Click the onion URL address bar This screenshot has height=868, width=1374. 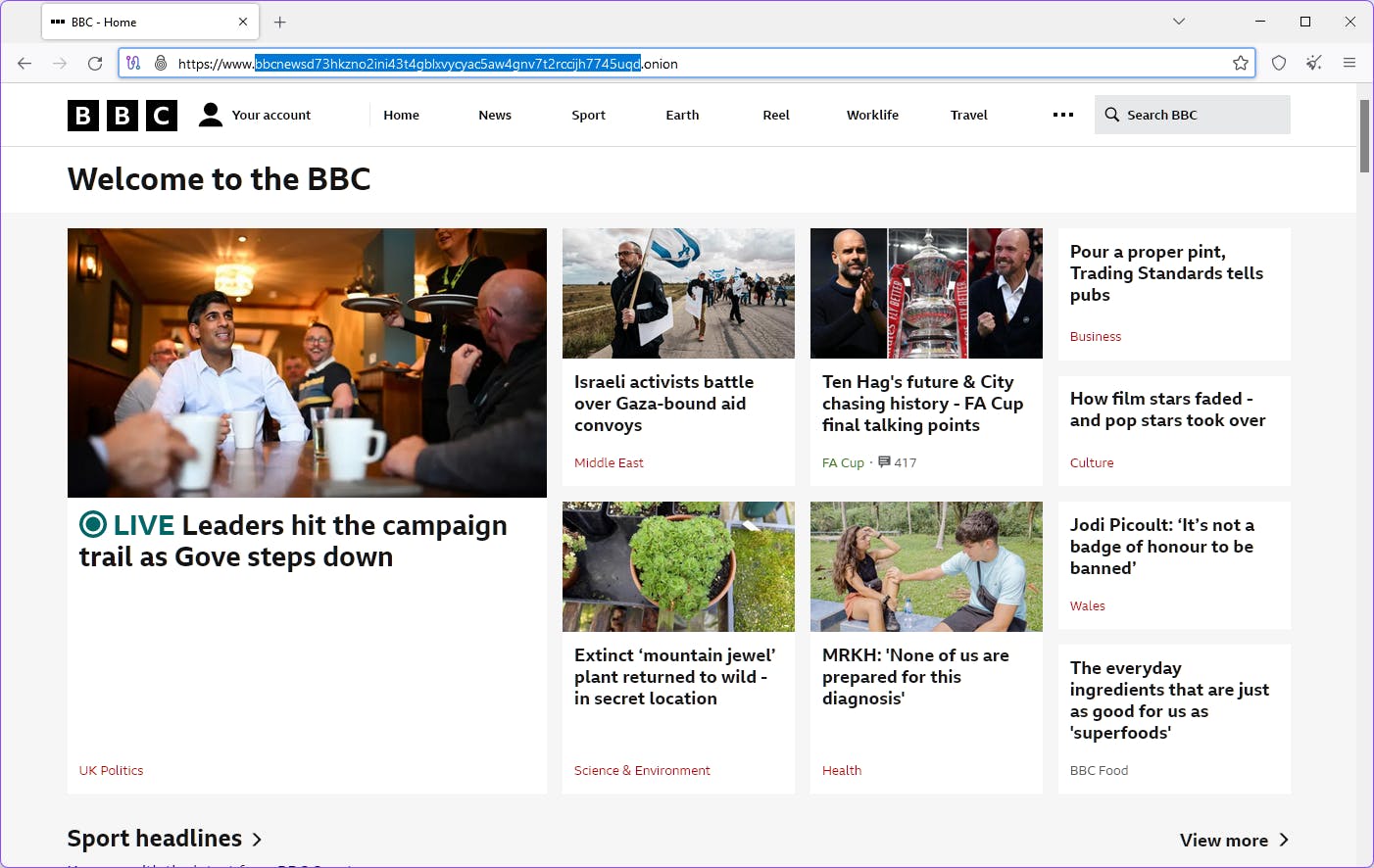pos(686,64)
